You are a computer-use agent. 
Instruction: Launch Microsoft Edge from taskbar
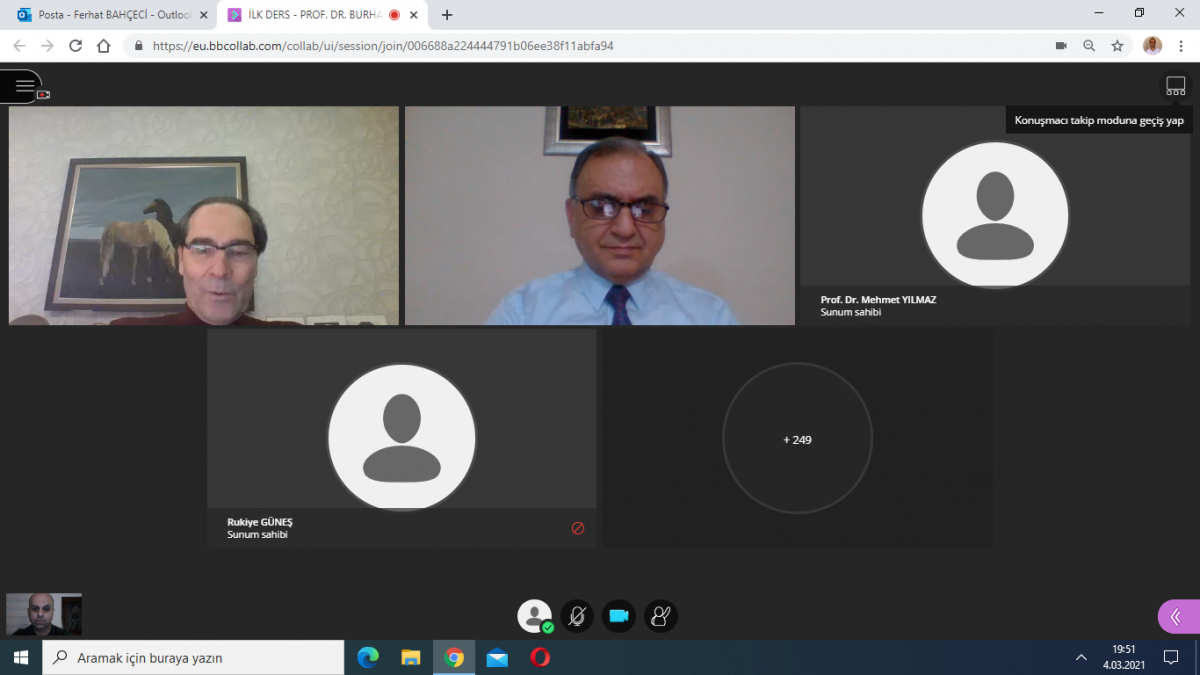[368, 657]
